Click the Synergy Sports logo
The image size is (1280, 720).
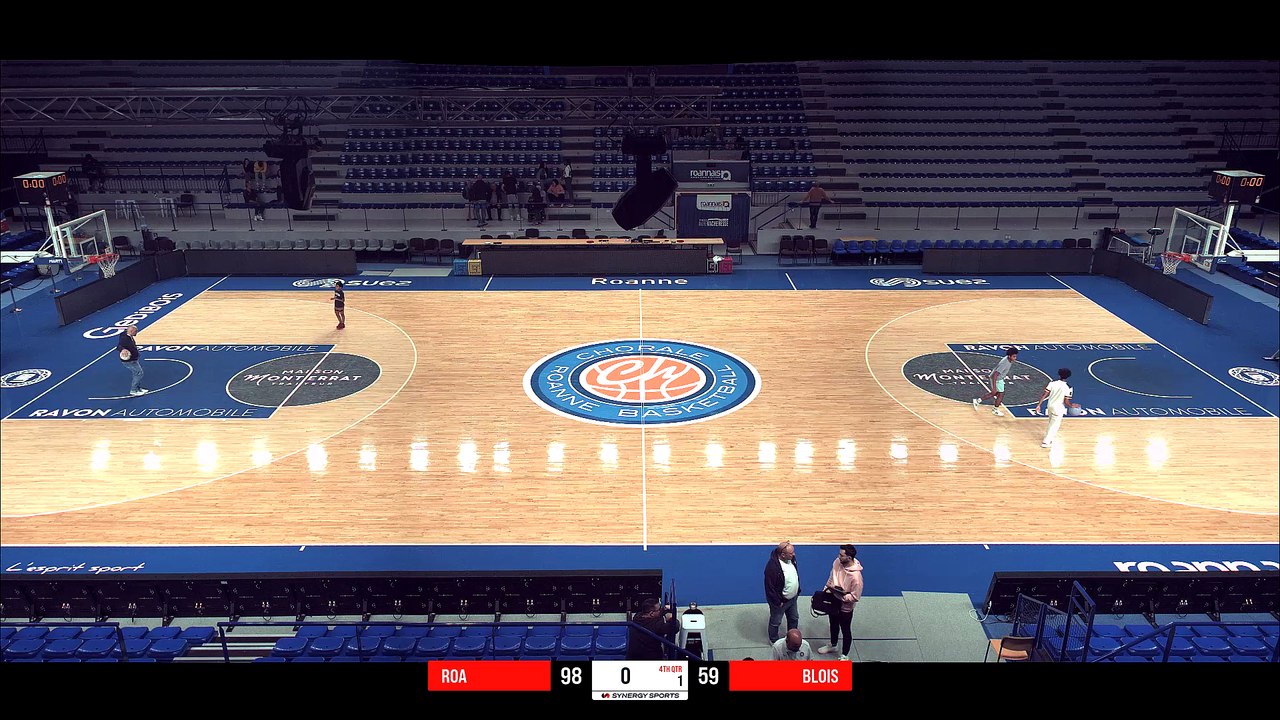[640, 695]
